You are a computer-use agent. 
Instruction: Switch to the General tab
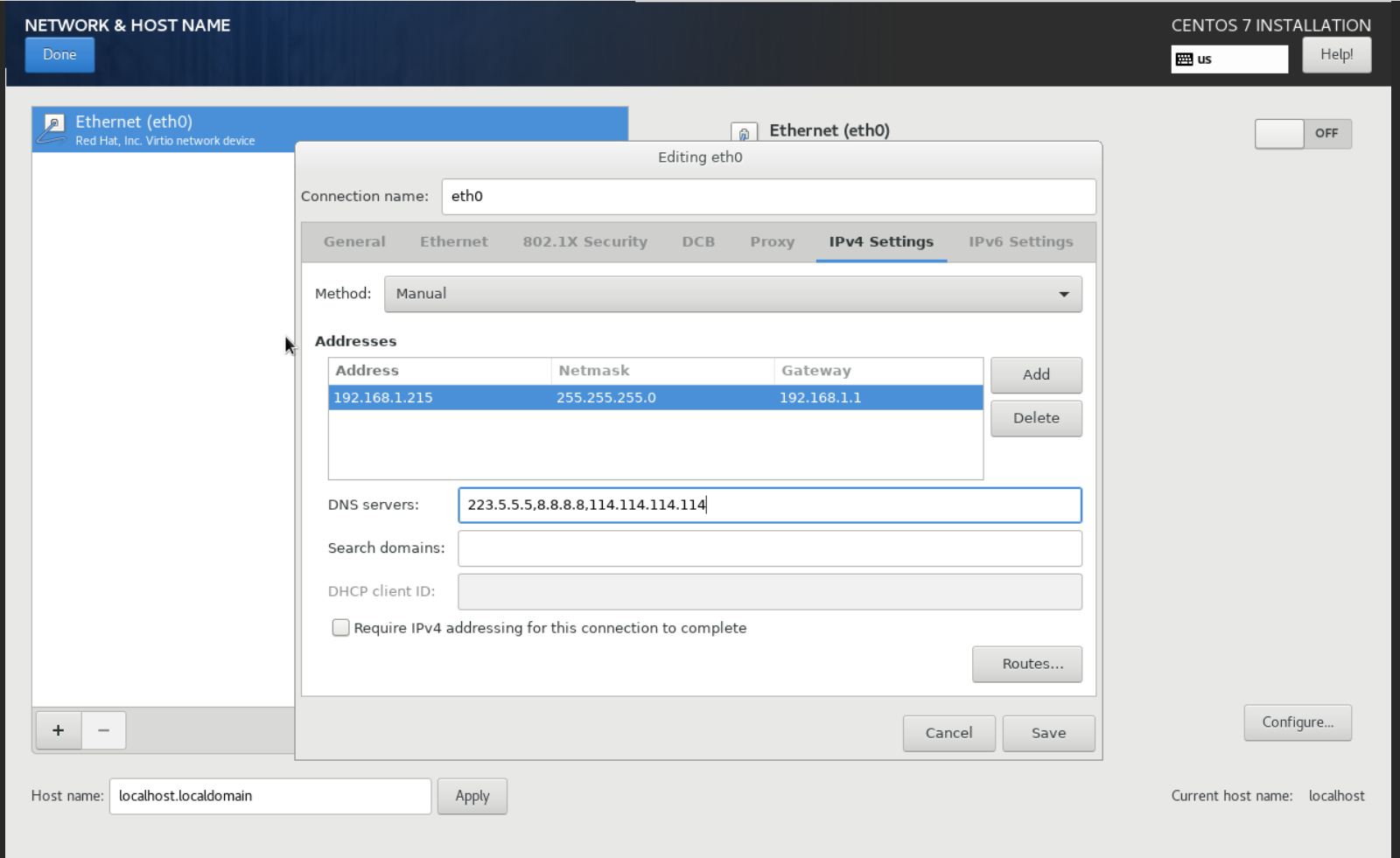(x=354, y=242)
